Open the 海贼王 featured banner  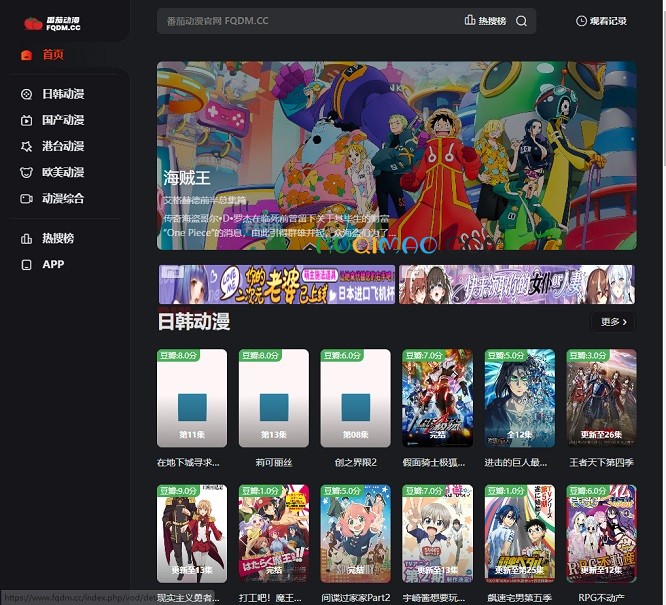coord(397,155)
